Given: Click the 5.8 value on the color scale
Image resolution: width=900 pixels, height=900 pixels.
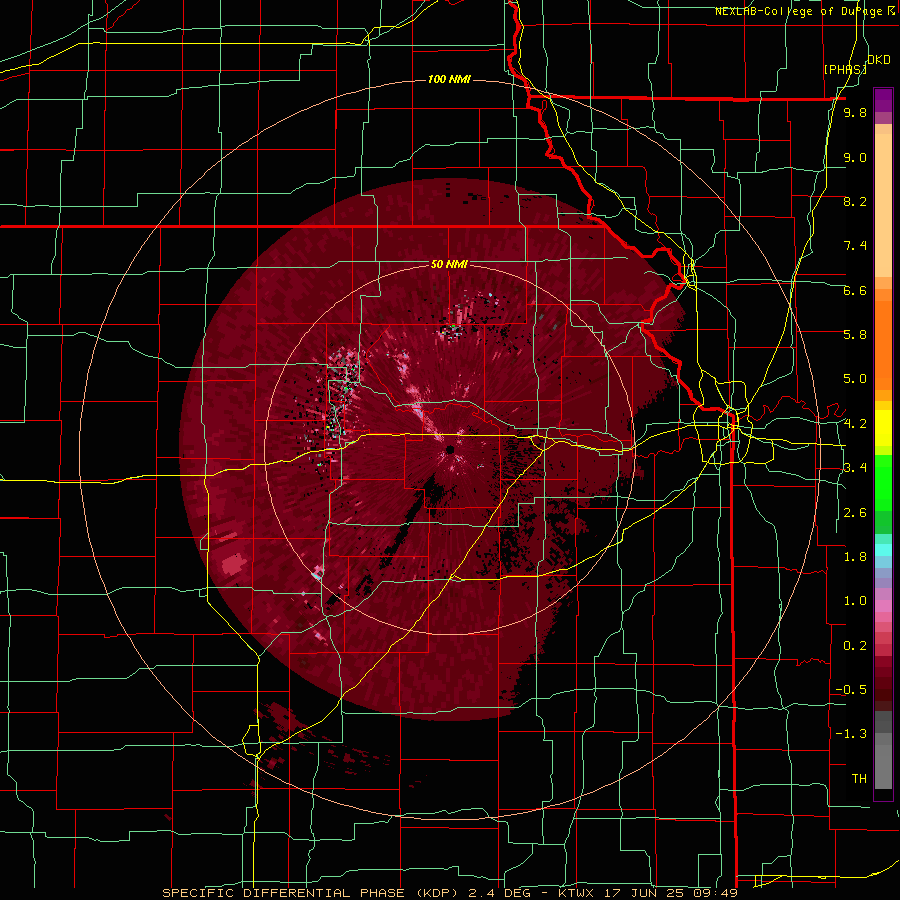Looking at the screenshot, I should click(855, 335).
